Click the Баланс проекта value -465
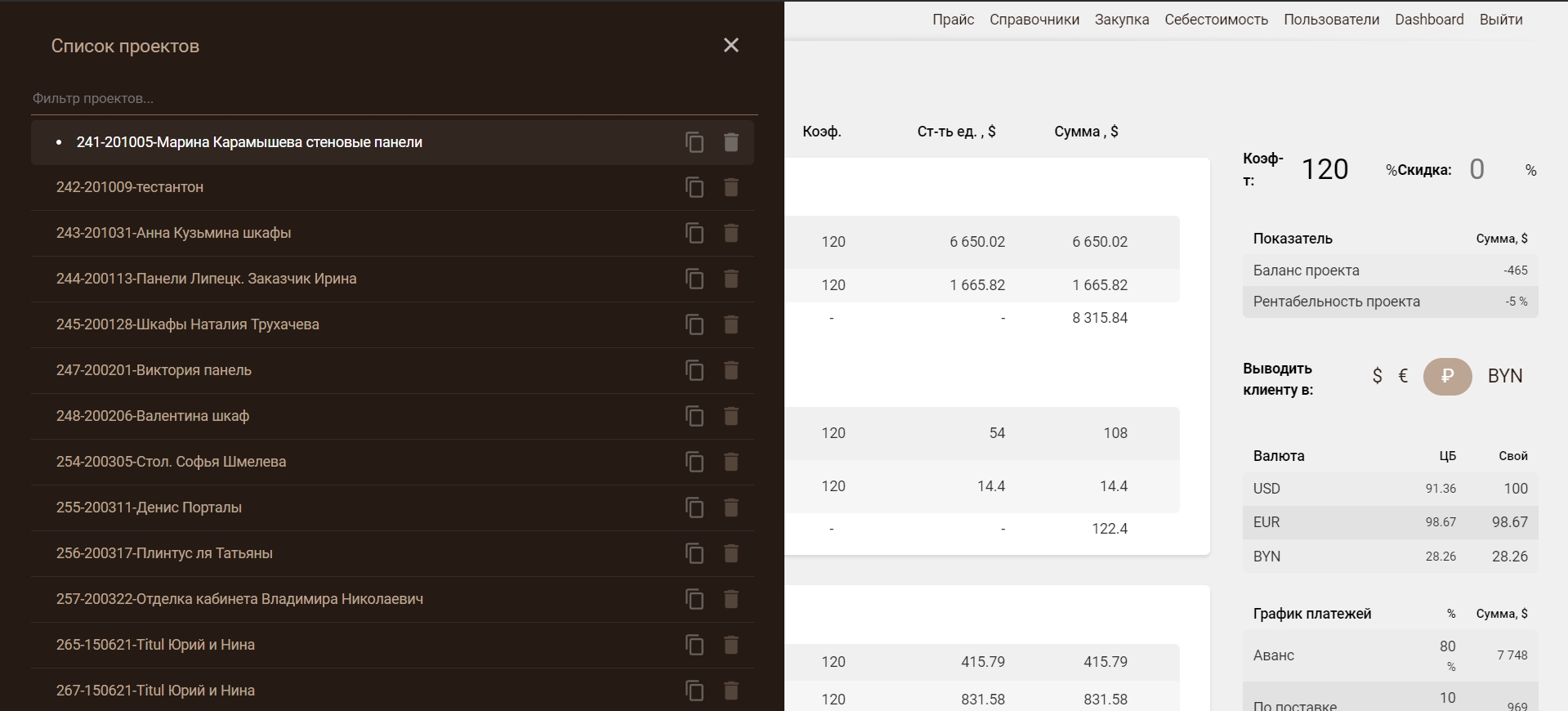The image size is (1568, 711). (1515, 271)
